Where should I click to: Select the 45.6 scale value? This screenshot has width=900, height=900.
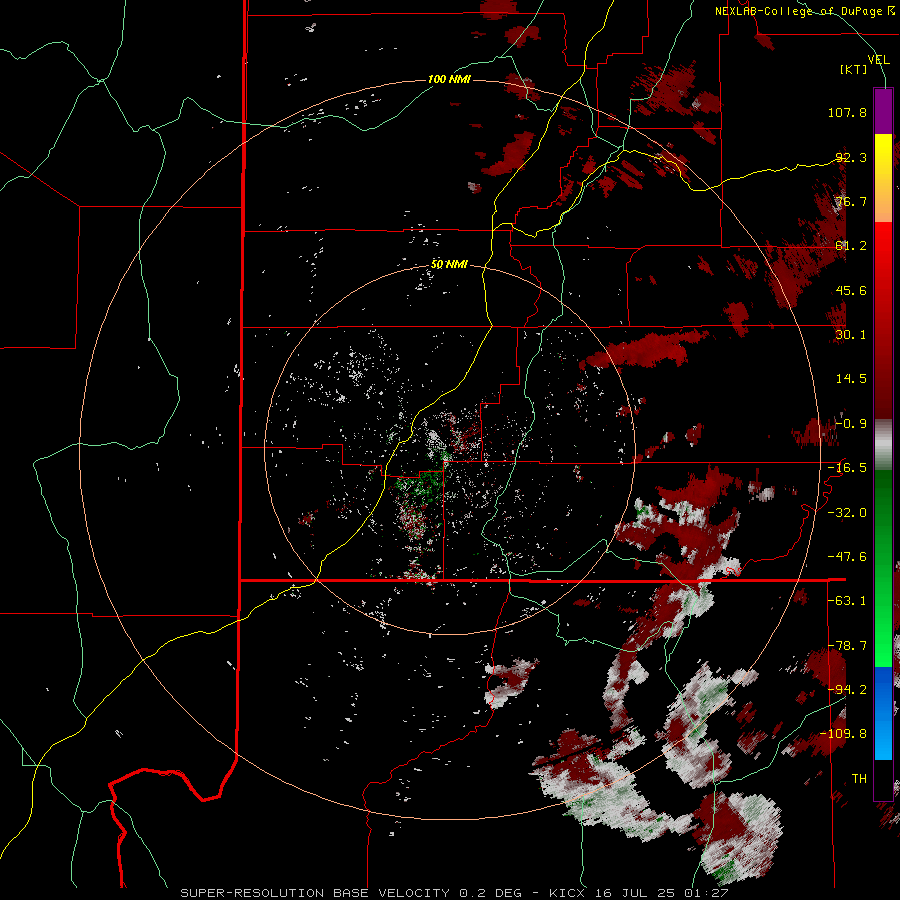click(851, 290)
